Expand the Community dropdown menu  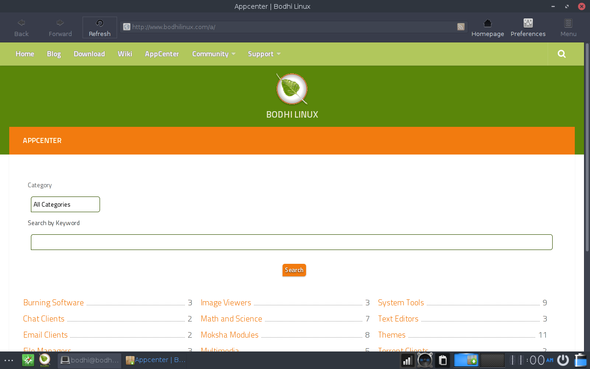pos(213,54)
